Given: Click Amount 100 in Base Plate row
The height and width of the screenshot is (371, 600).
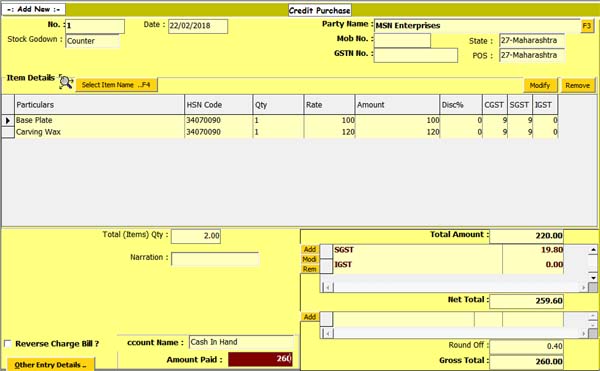Looking at the screenshot, I should (433, 120).
